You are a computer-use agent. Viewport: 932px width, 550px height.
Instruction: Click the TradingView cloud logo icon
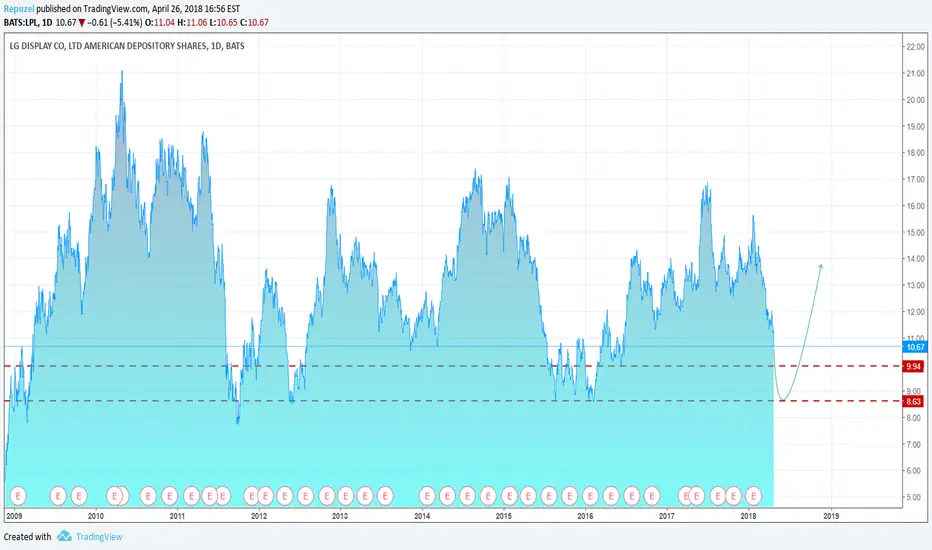tap(64, 536)
